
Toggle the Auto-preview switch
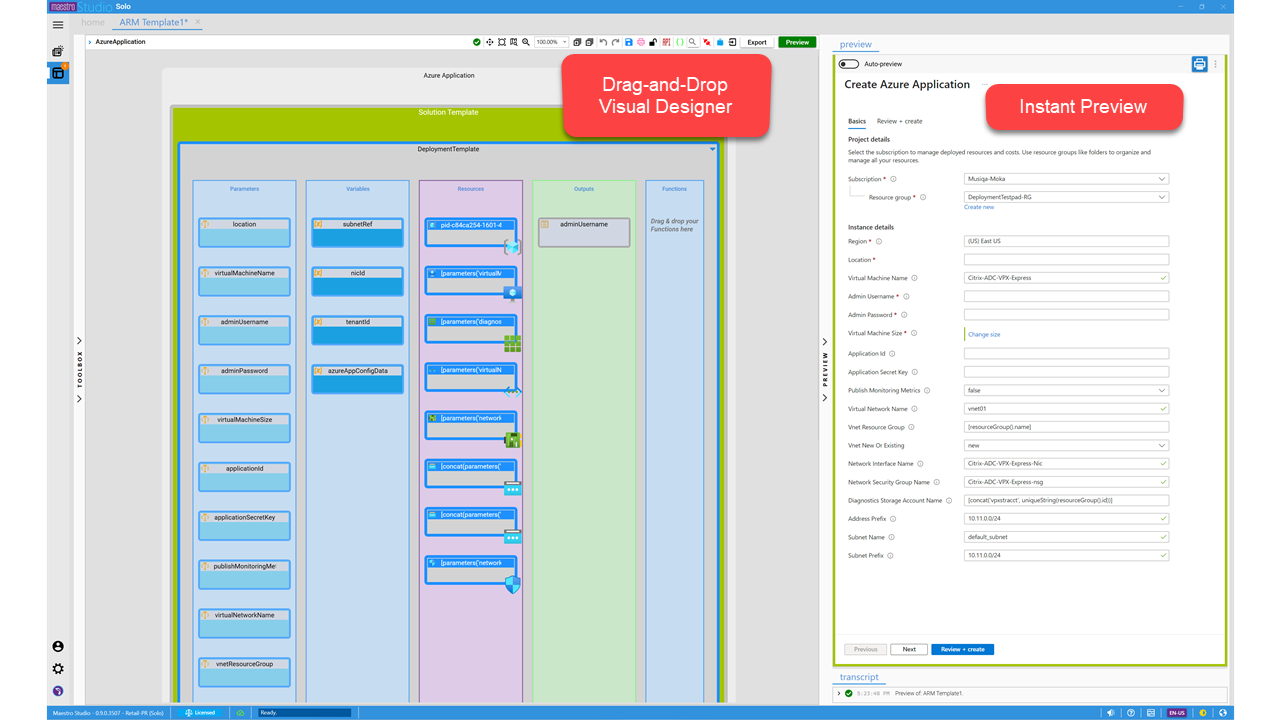(x=848, y=63)
